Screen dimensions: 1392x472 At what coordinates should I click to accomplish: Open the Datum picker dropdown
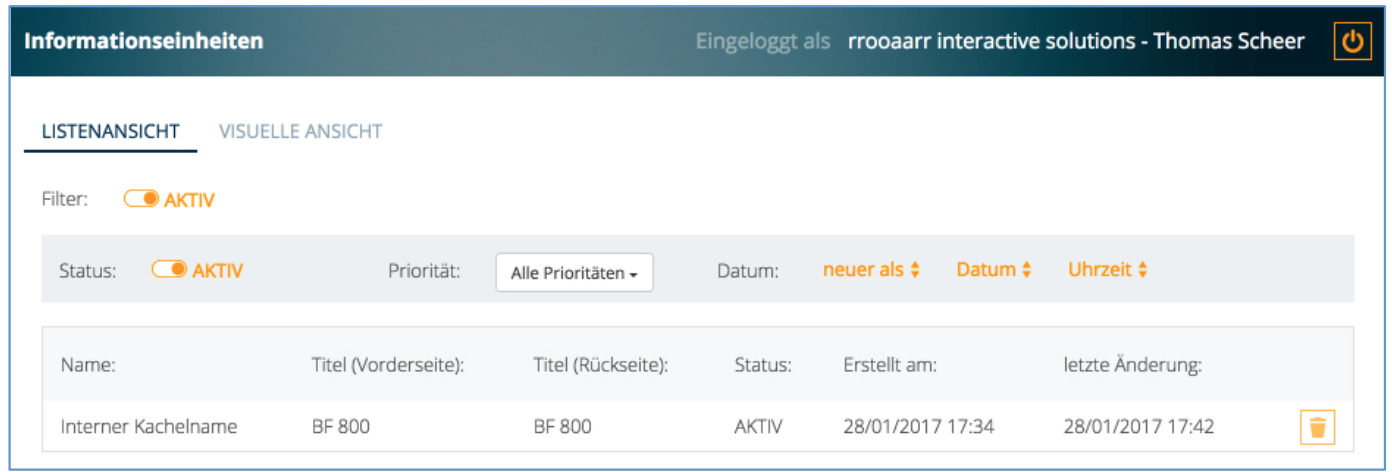tap(994, 270)
